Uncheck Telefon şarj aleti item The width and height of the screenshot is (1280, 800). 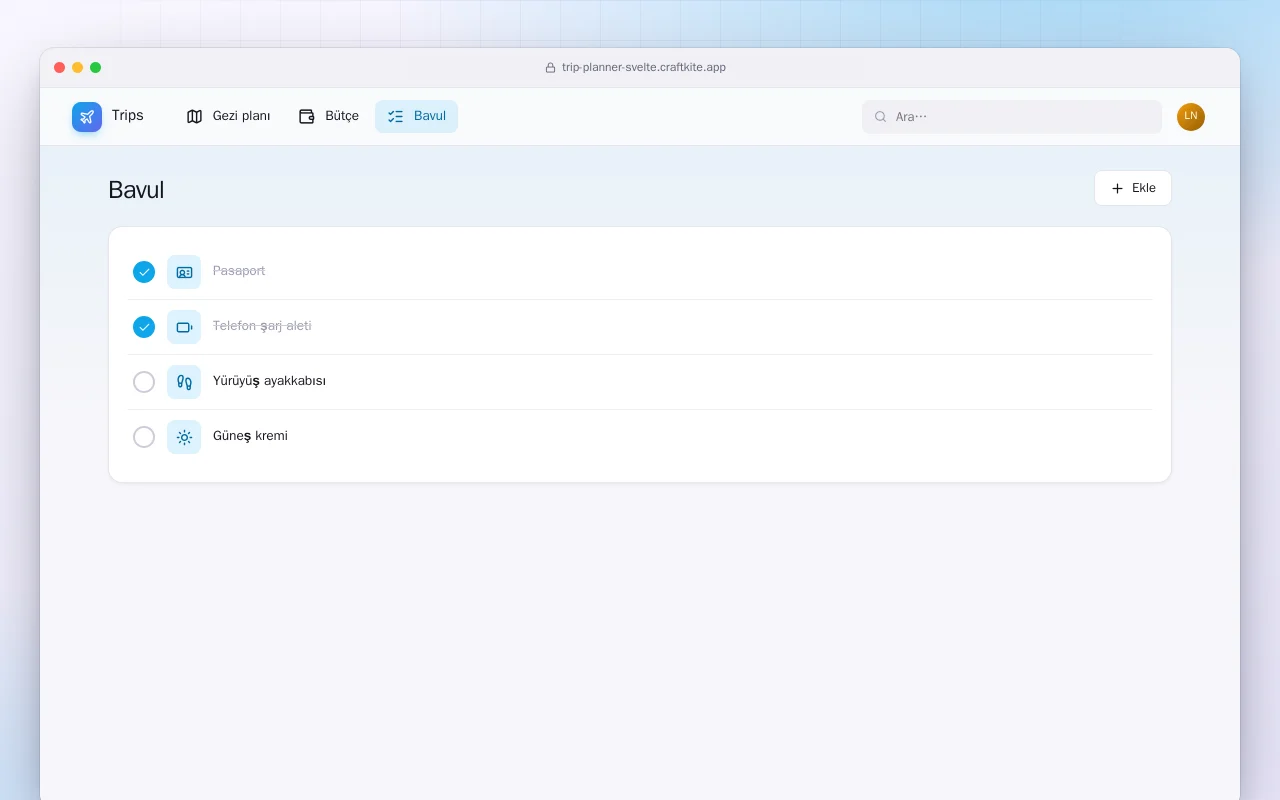tap(144, 327)
